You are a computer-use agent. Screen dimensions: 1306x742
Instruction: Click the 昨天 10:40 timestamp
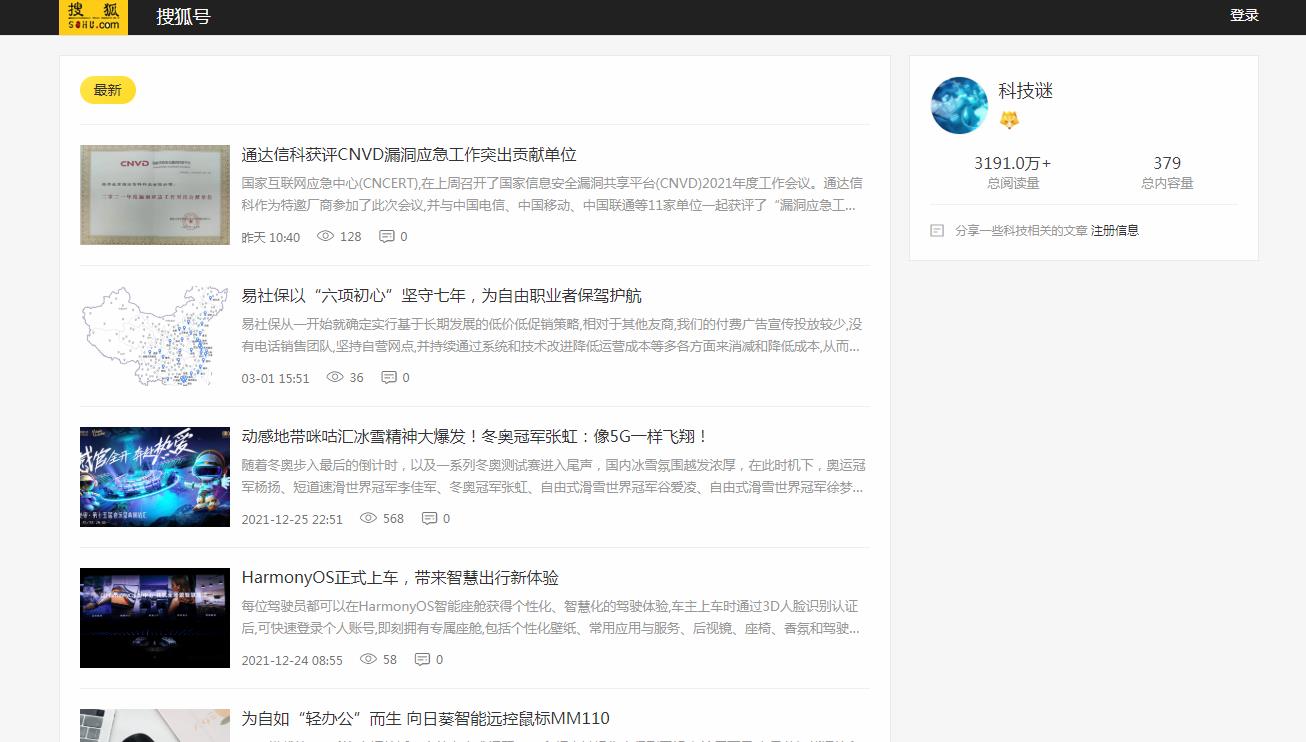pos(271,238)
